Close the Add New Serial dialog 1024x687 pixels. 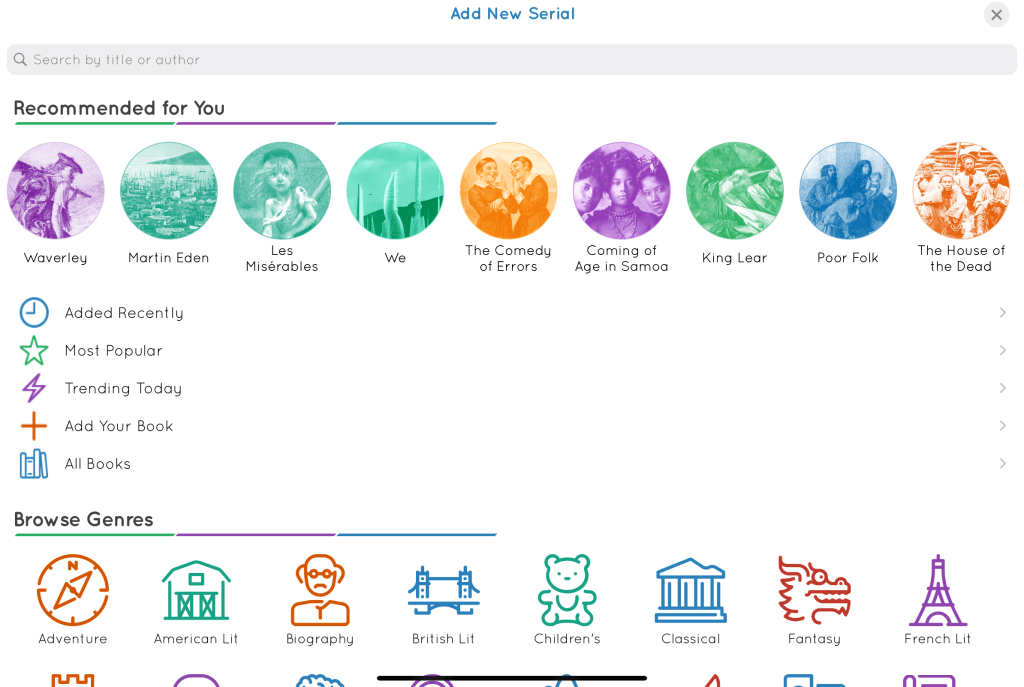(996, 15)
